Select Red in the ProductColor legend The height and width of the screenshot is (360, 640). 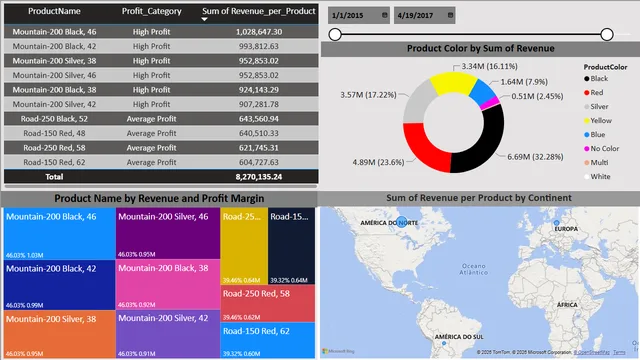click(593, 93)
